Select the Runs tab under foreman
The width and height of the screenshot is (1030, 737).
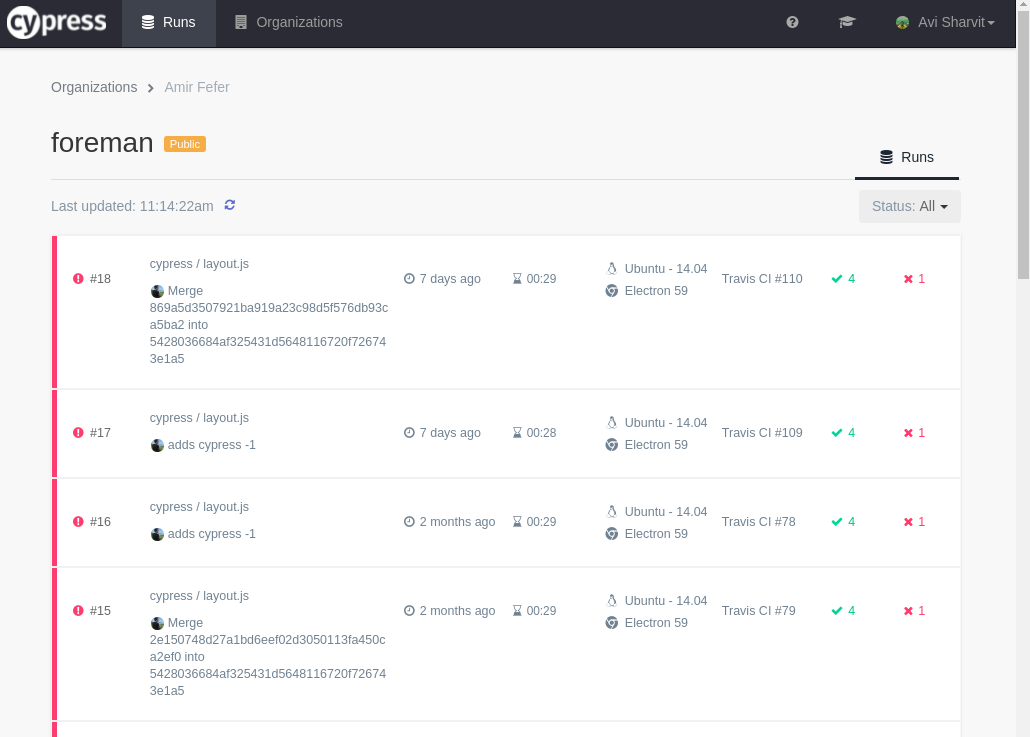tap(907, 158)
